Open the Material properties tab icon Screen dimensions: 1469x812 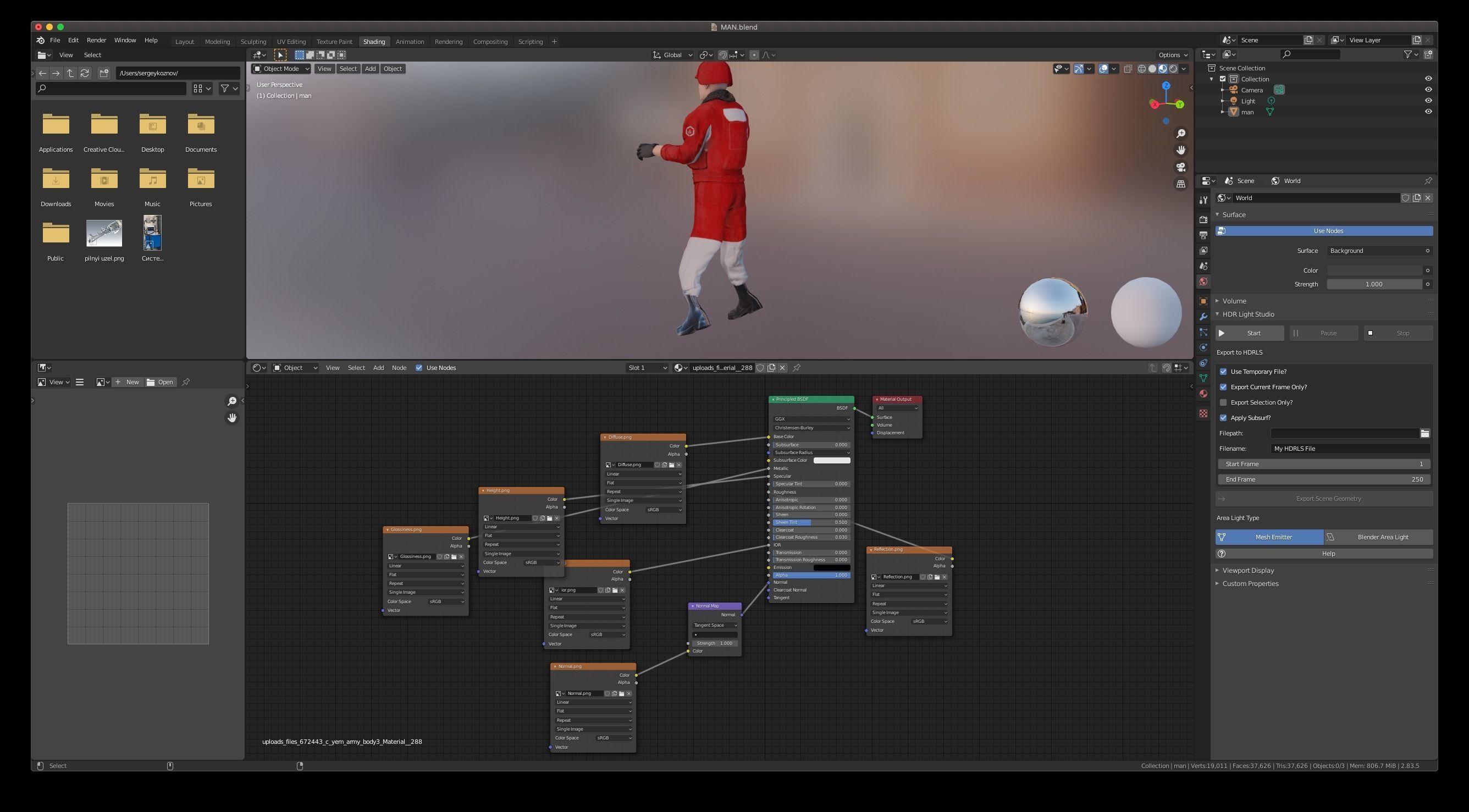tap(1203, 394)
